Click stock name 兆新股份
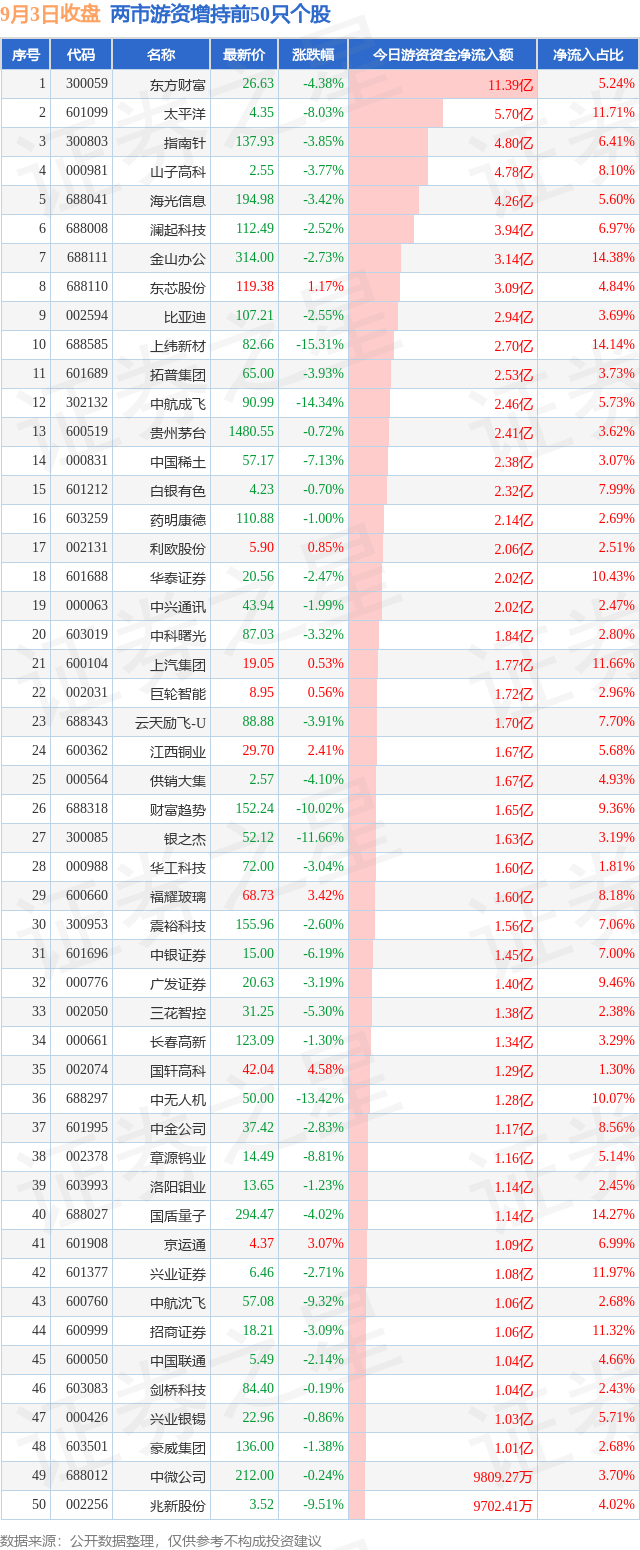Image resolution: width=640 pixels, height=1550 pixels. coord(178,1505)
